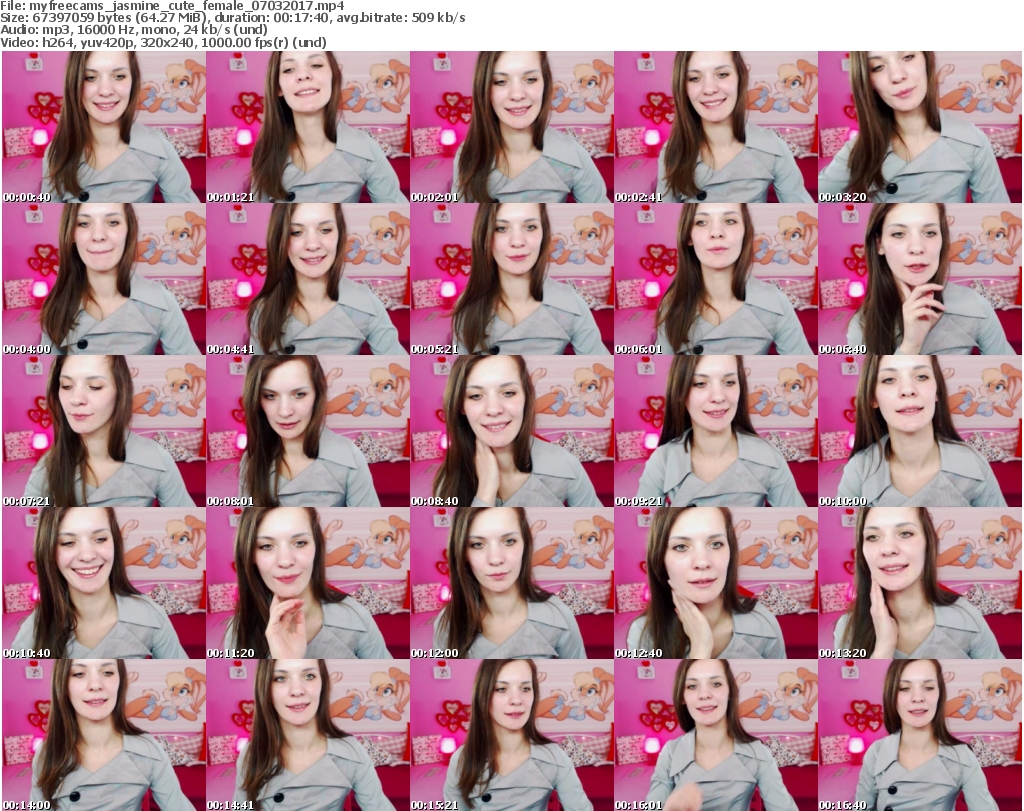Click the thumbnail at timestamp 00:14:41
This screenshot has width=1024, height=811.
pos(308,735)
